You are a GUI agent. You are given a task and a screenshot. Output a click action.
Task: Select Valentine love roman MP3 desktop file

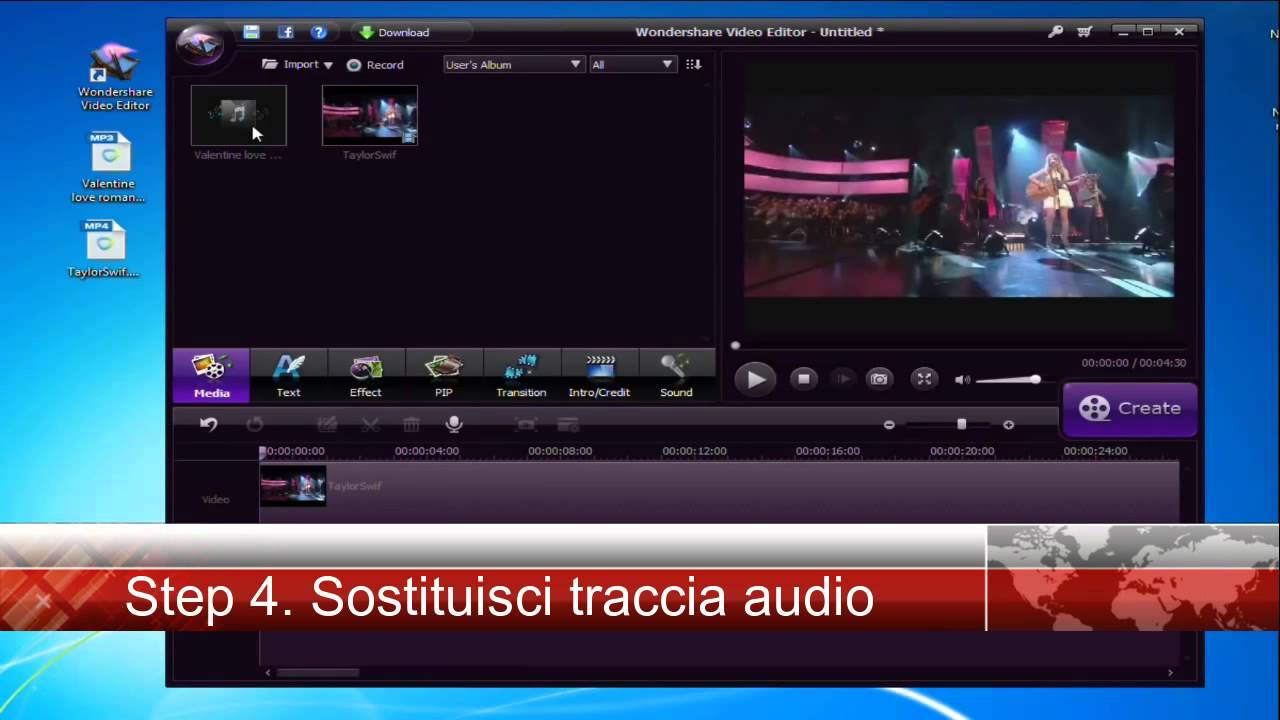(x=108, y=167)
